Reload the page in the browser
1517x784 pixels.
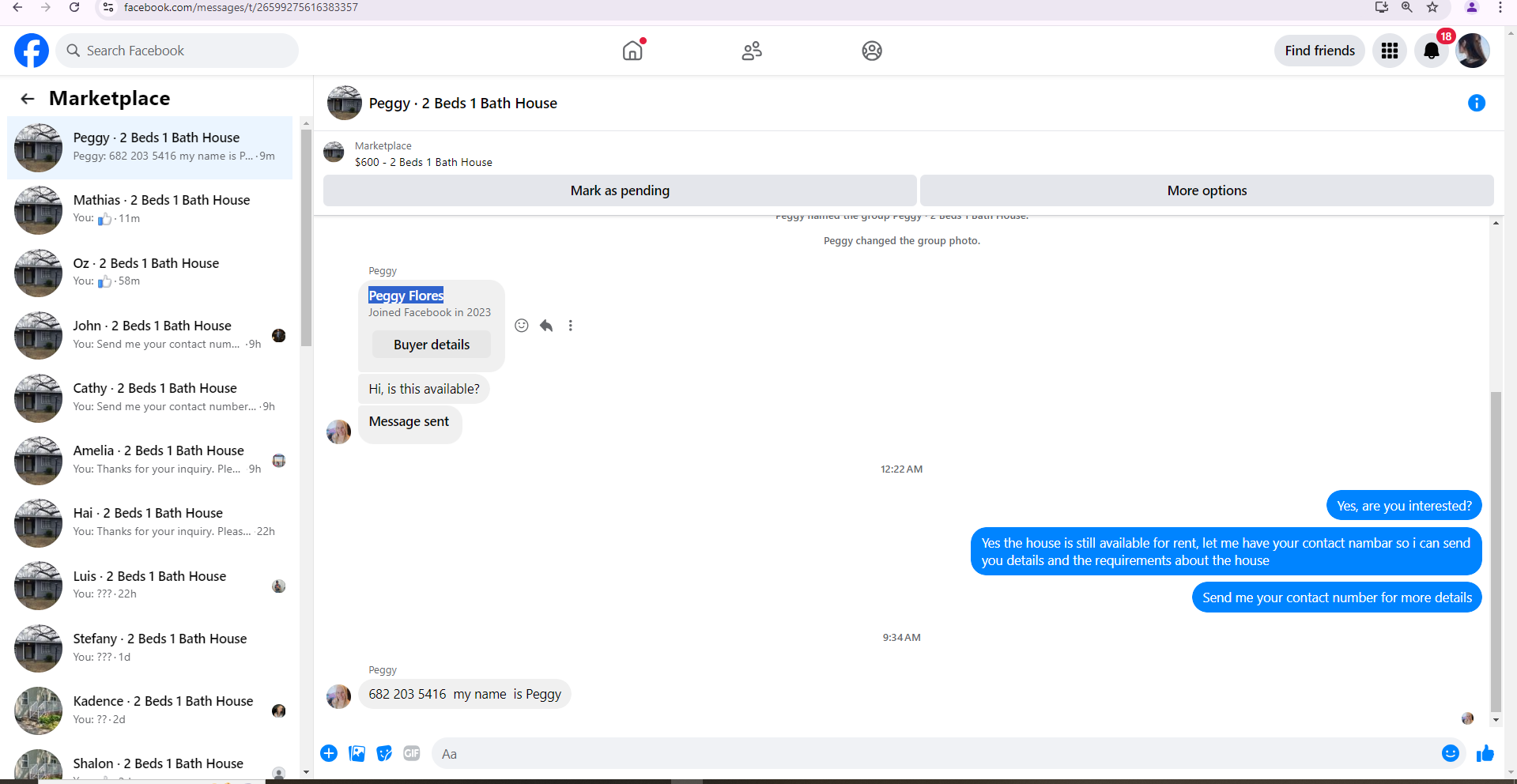(x=74, y=7)
